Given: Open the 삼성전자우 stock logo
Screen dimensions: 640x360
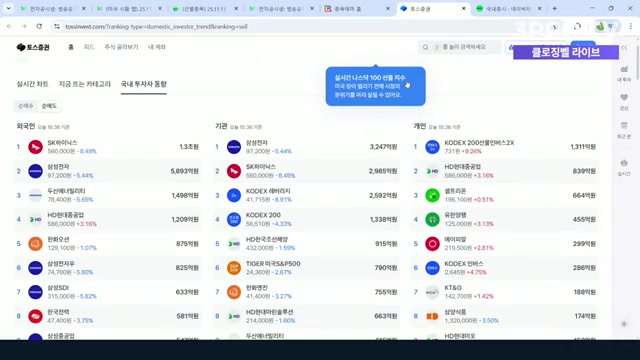Looking at the screenshot, I should (x=36, y=268).
